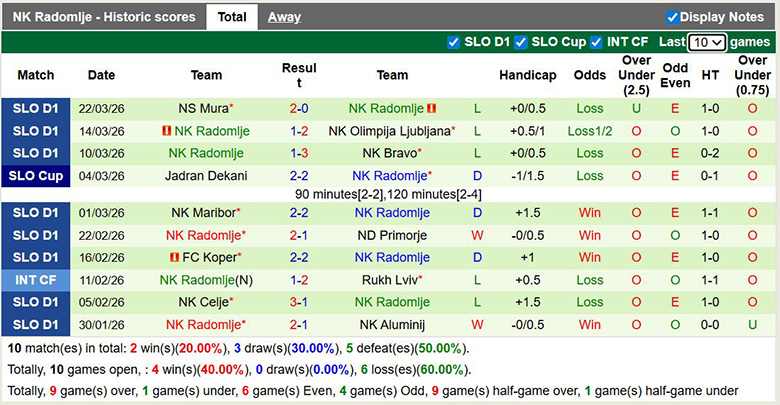This screenshot has width=780, height=405.
Task: Open the NK Olimpija Ljubljana team link
Action: coord(388,131)
